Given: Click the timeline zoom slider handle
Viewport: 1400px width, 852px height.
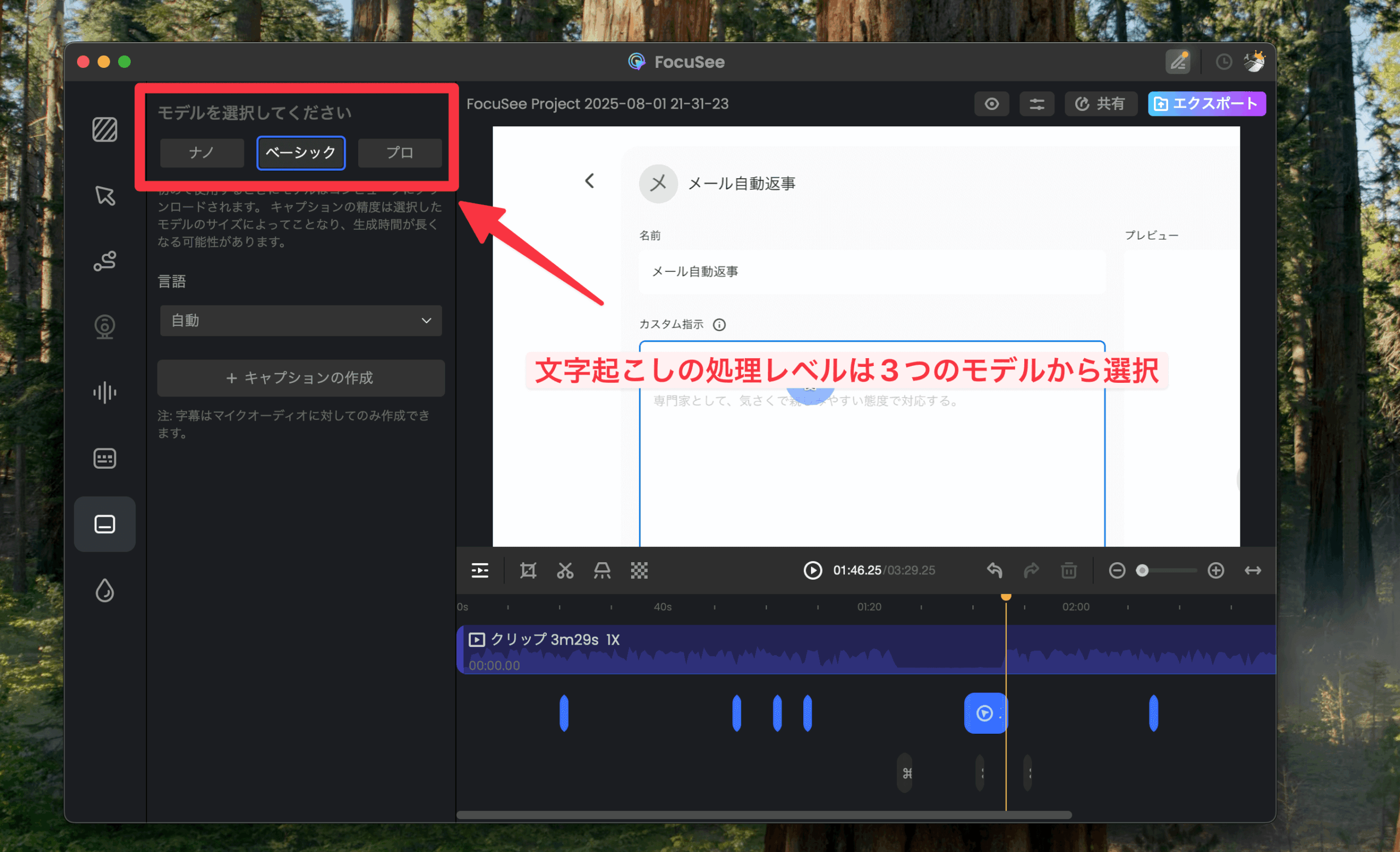Looking at the screenshot, I should click(x=1142, y=570).
